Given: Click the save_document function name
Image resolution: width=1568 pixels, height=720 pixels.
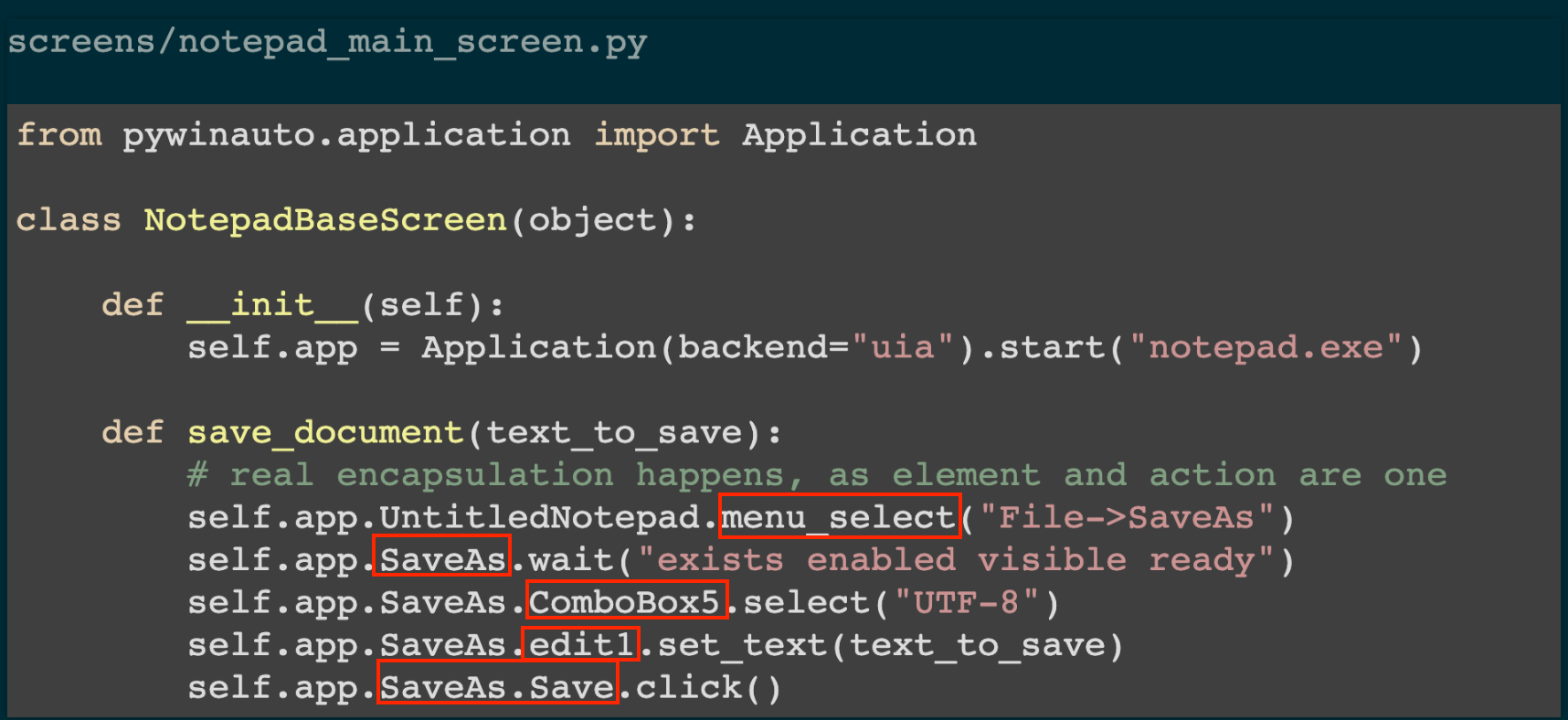Looking at the screenshot, I should (x=325, y=432).
